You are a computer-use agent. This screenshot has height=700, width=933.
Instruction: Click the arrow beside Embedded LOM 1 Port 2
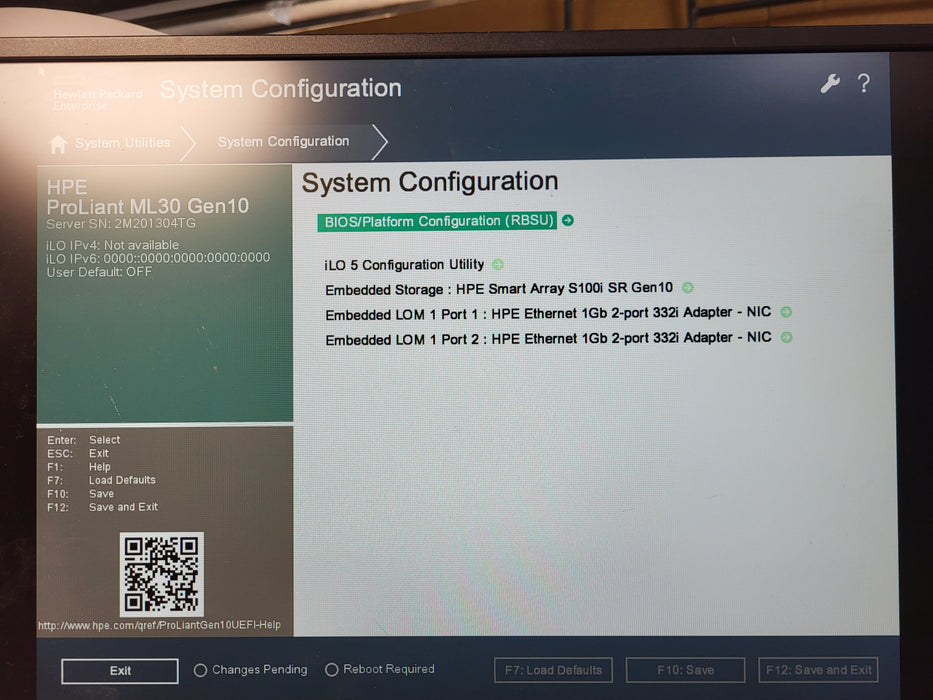tap(784, 338)
